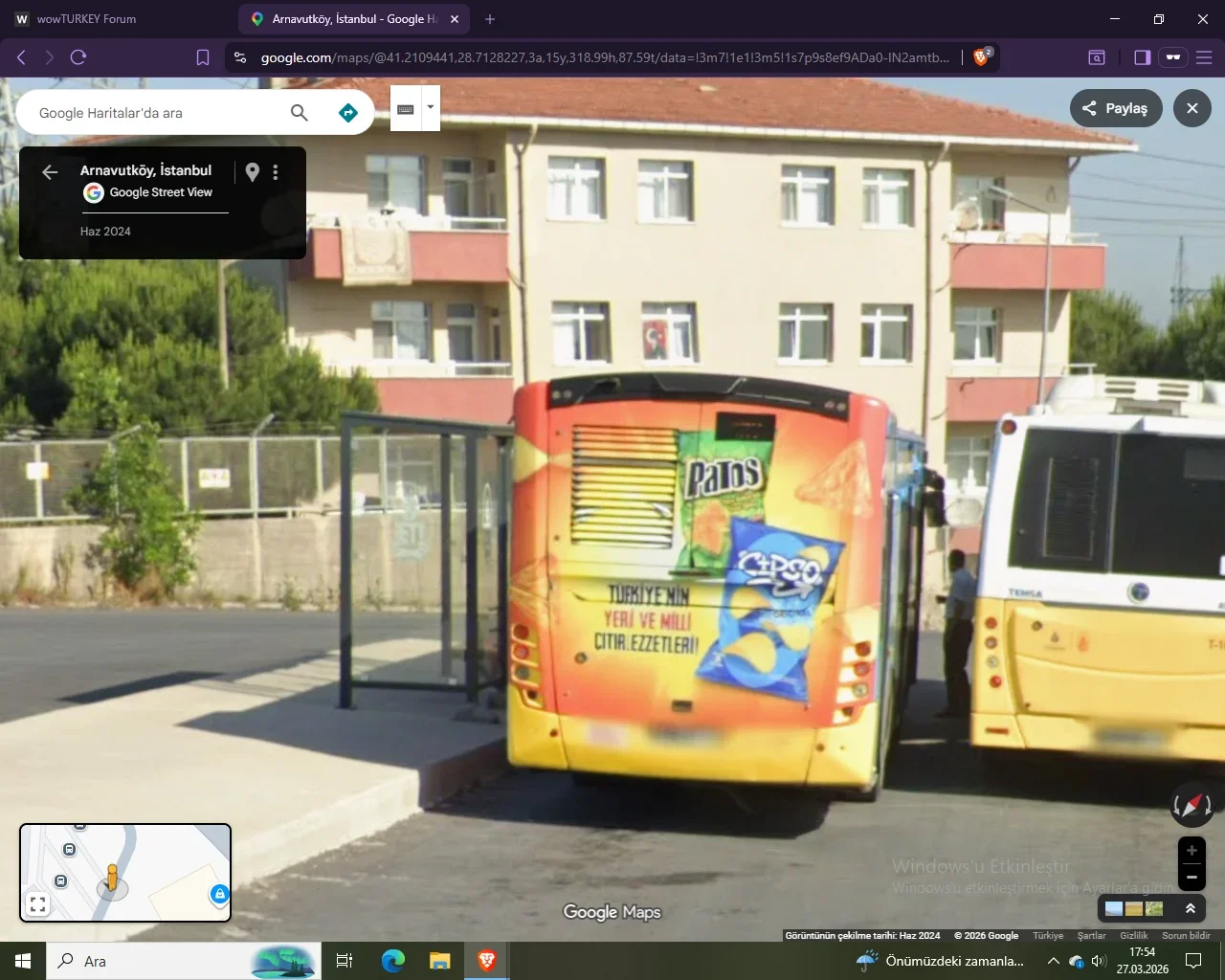The height and width of the screenshot is (980, 1225).
Task: Bookmark this page with the star icon
Action: (x=202, y=56)
